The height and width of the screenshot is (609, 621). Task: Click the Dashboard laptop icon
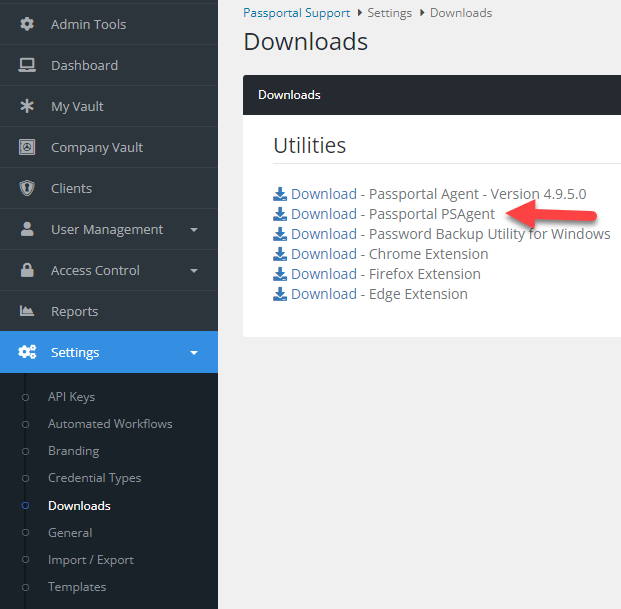[27, 65]
